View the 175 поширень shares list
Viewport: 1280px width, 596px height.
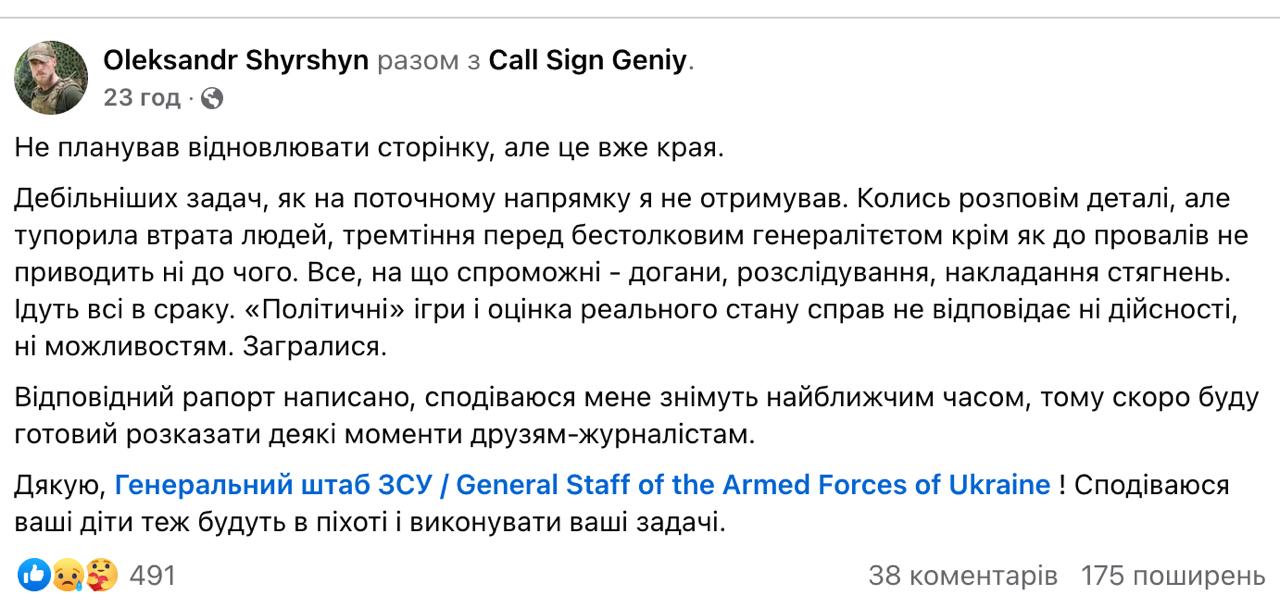(x=1173, y=575)
